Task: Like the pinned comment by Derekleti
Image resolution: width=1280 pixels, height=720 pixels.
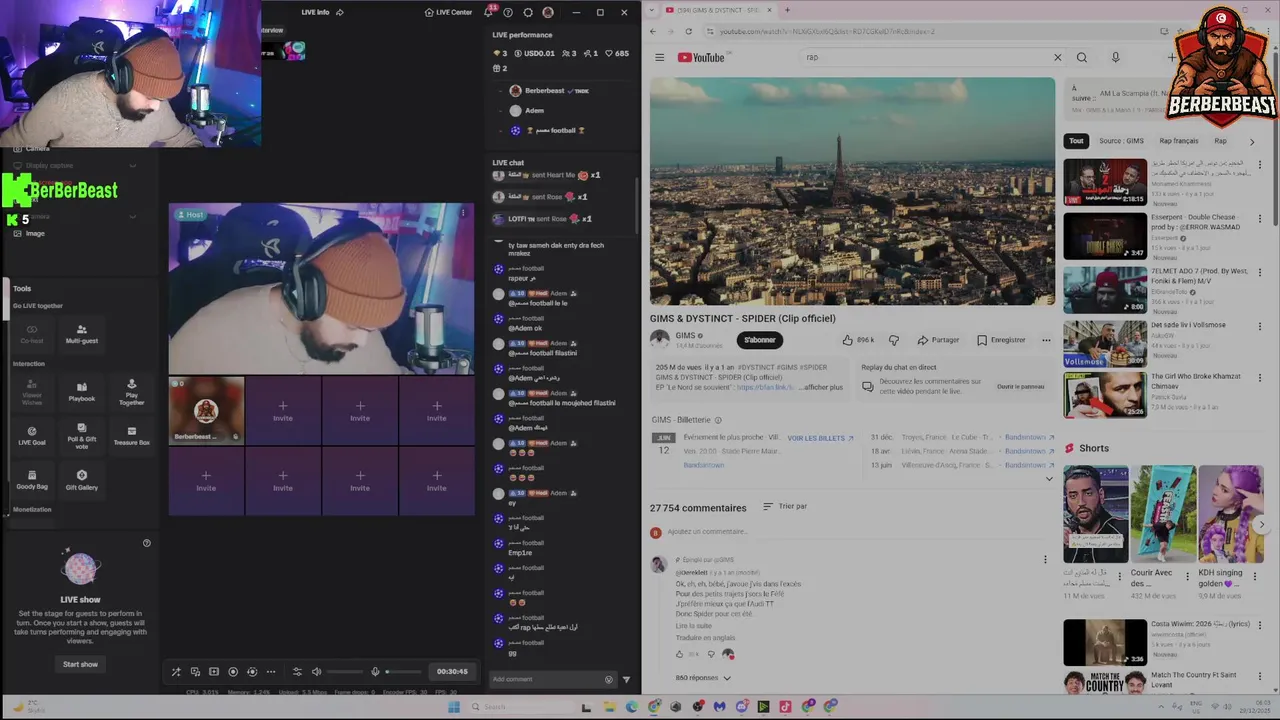Action: 680,654
